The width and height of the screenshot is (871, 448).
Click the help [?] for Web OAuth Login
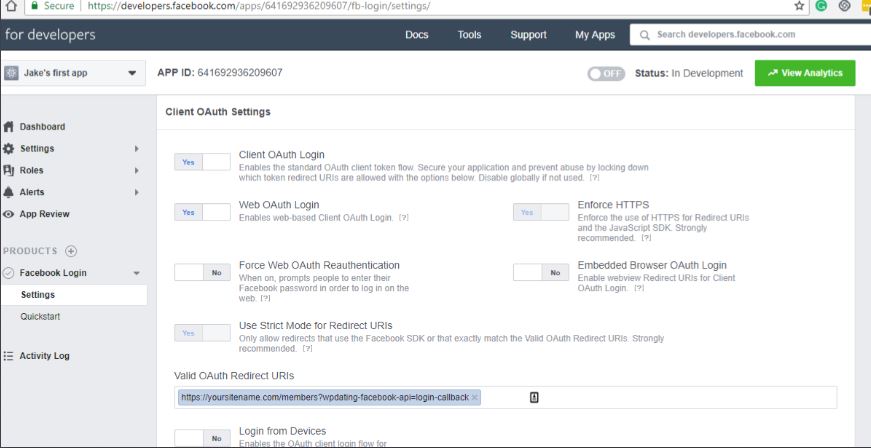(x=403, y=218)
